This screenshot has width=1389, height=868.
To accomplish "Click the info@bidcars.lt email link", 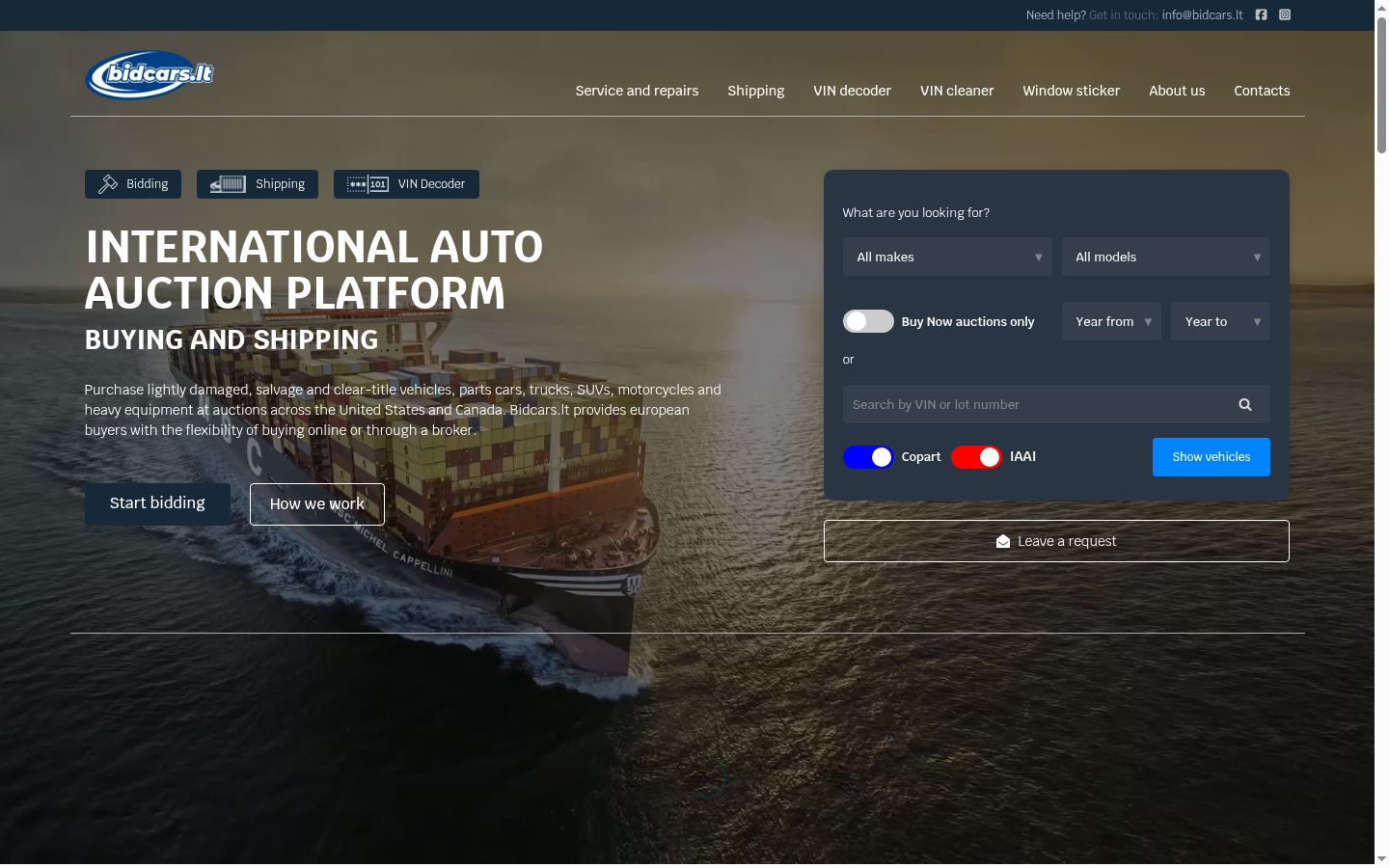I will [x=1202, y=14].
